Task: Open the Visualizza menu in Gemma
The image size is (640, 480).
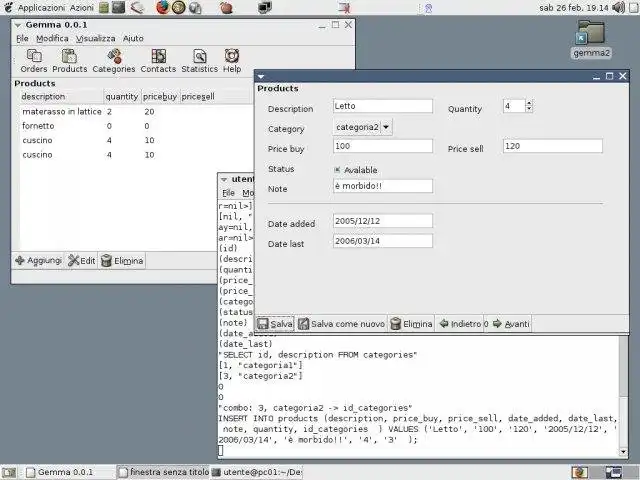Action: tap(96, 38)
